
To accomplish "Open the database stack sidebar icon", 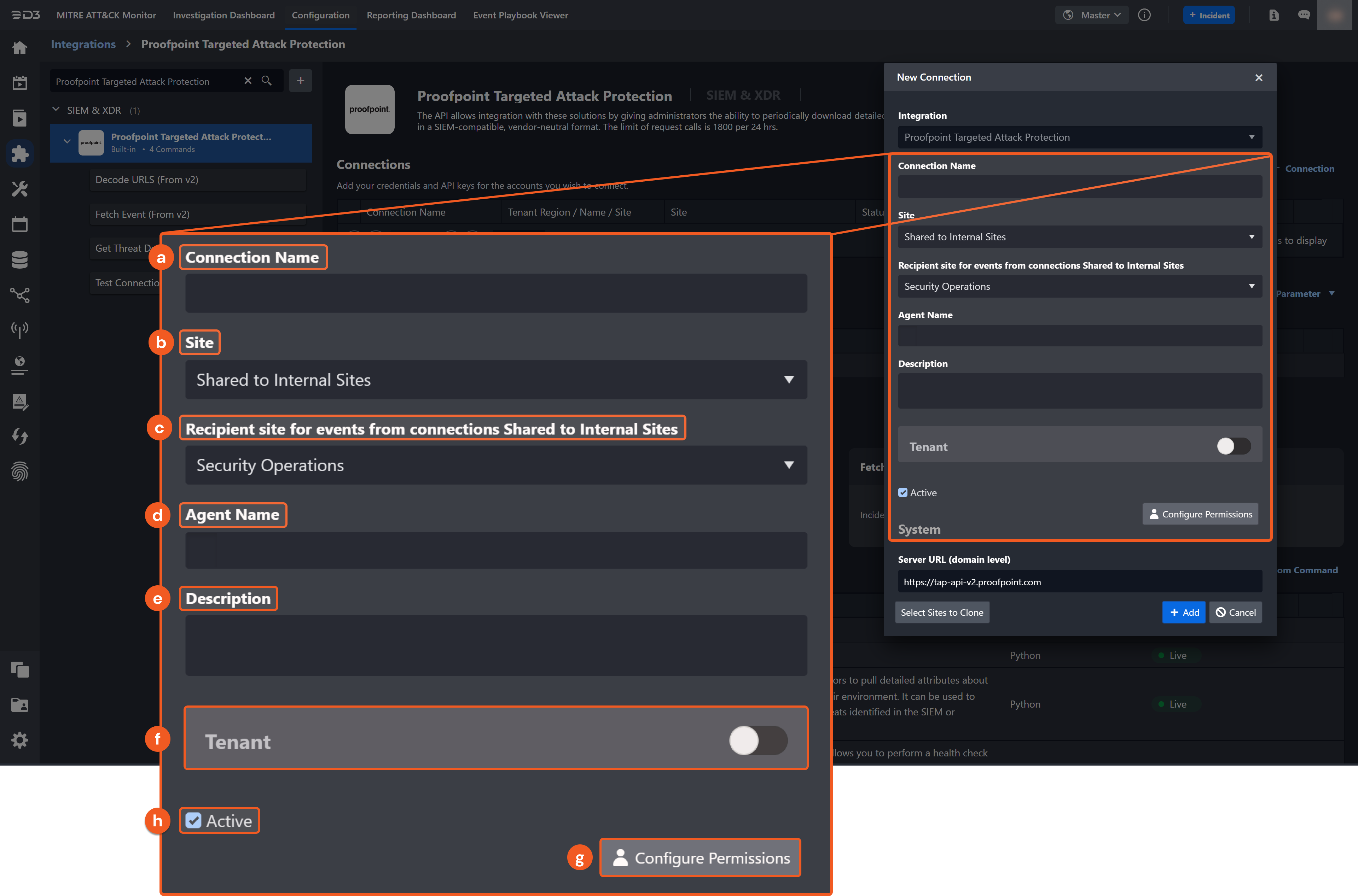I will tap(19, 259).
